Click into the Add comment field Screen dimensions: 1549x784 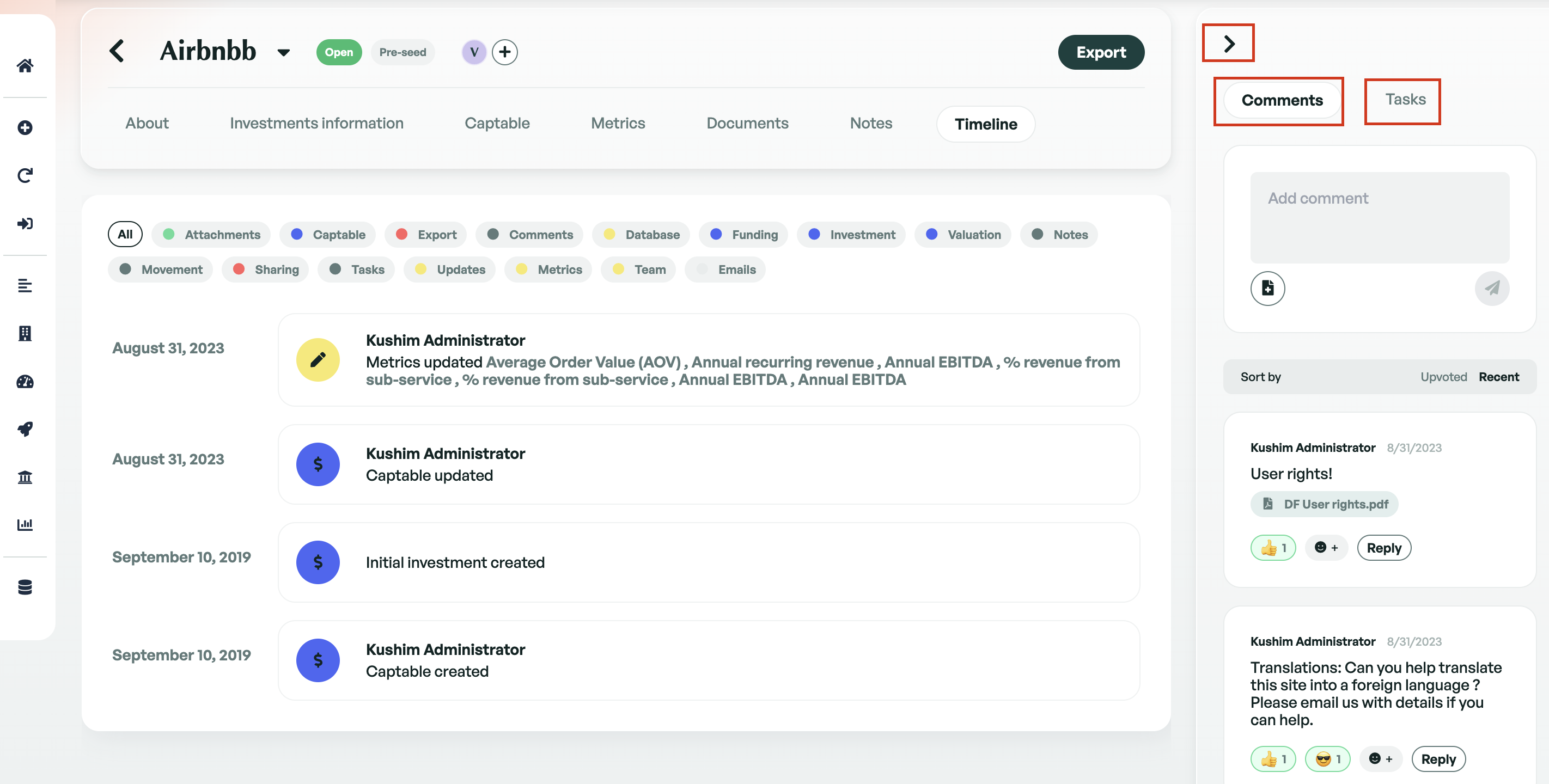click(x=1380, y=218)
